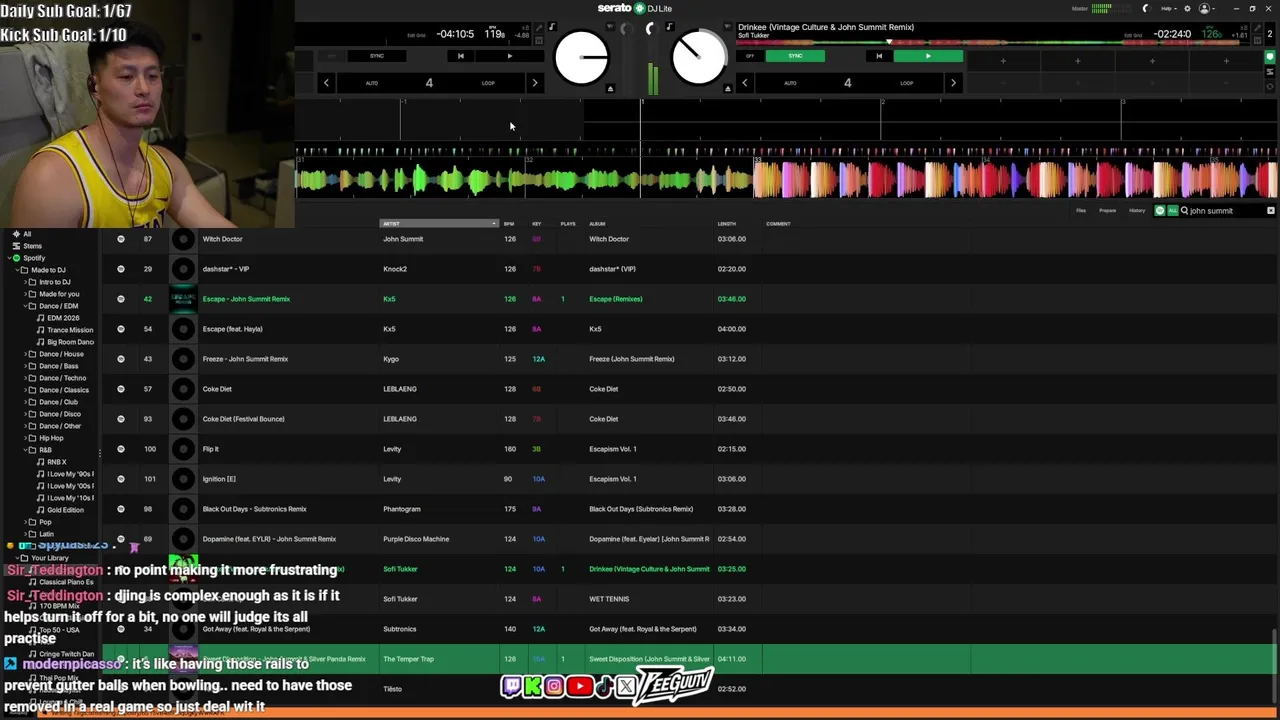
Task: Expand Dance / House folder
Action: (24, 354)
